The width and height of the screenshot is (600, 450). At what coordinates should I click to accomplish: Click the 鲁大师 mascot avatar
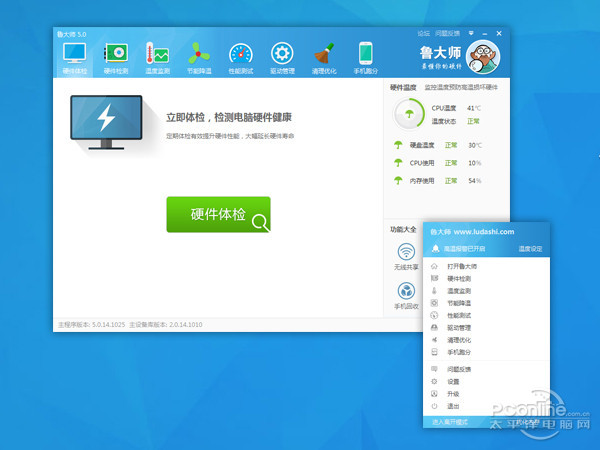pos(483,57)
